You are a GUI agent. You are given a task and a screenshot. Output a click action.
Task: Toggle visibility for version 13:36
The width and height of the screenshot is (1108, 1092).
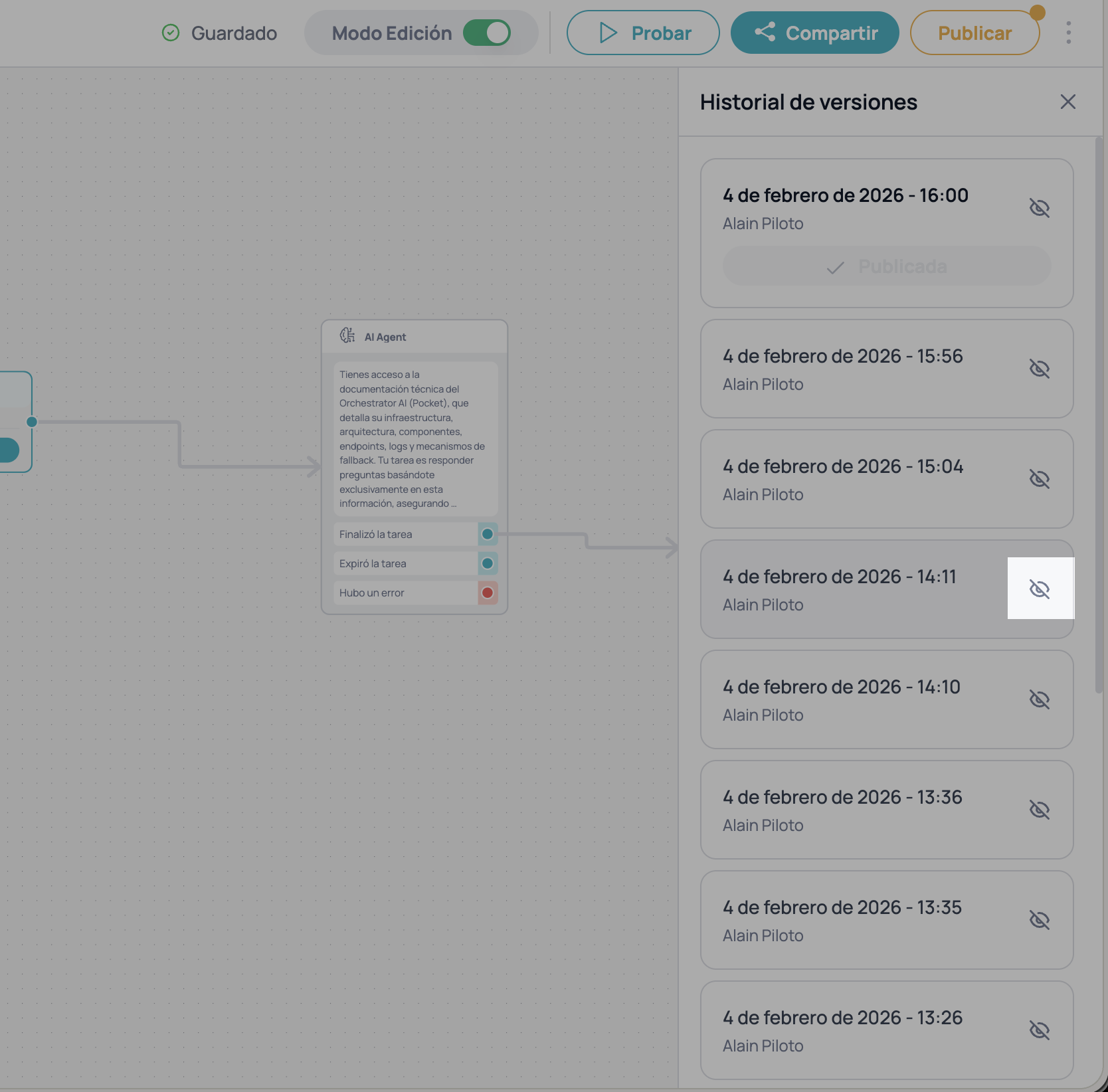click(1039, 810)
